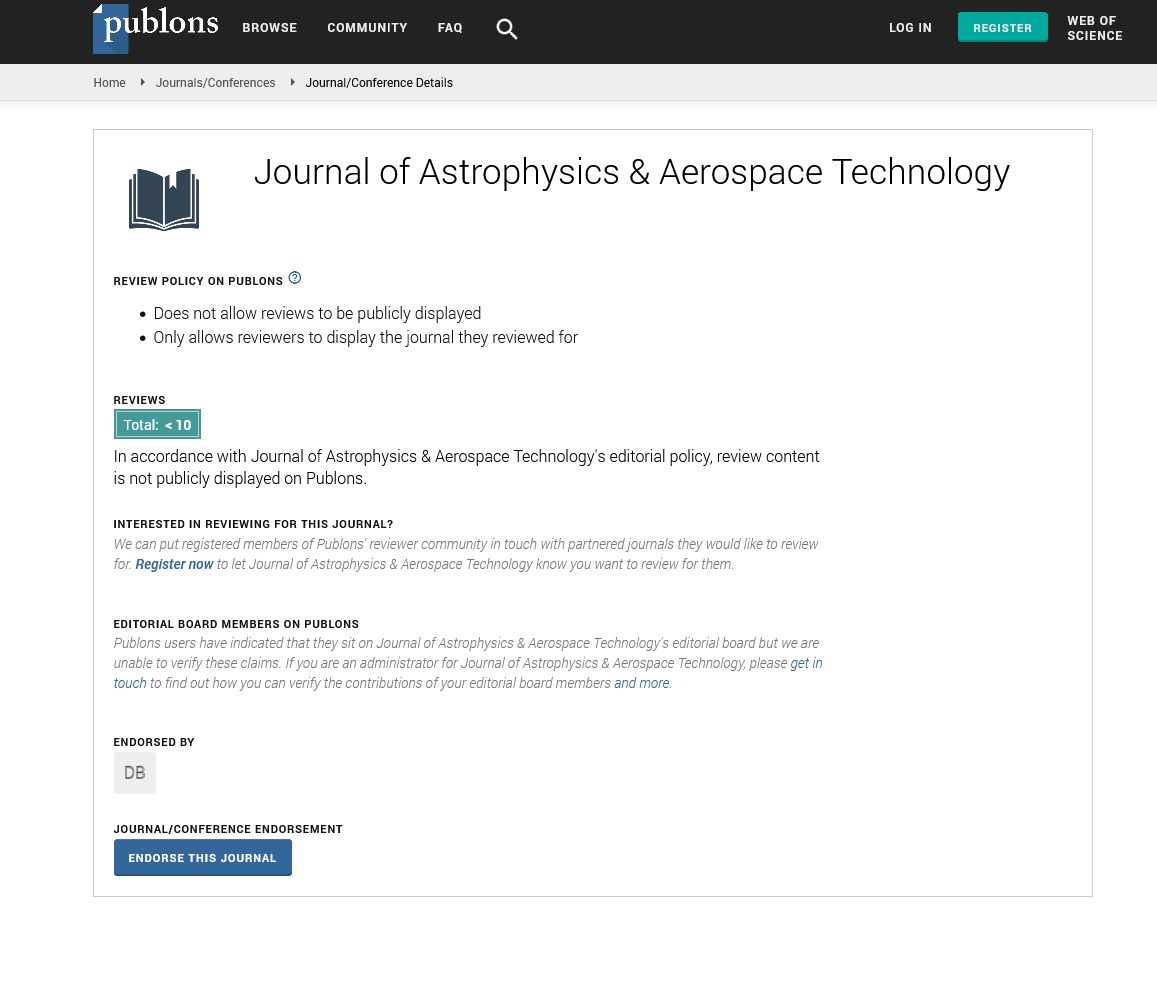Click the 'get in touch' link
1157x984 pixels.
click(806, 663)
